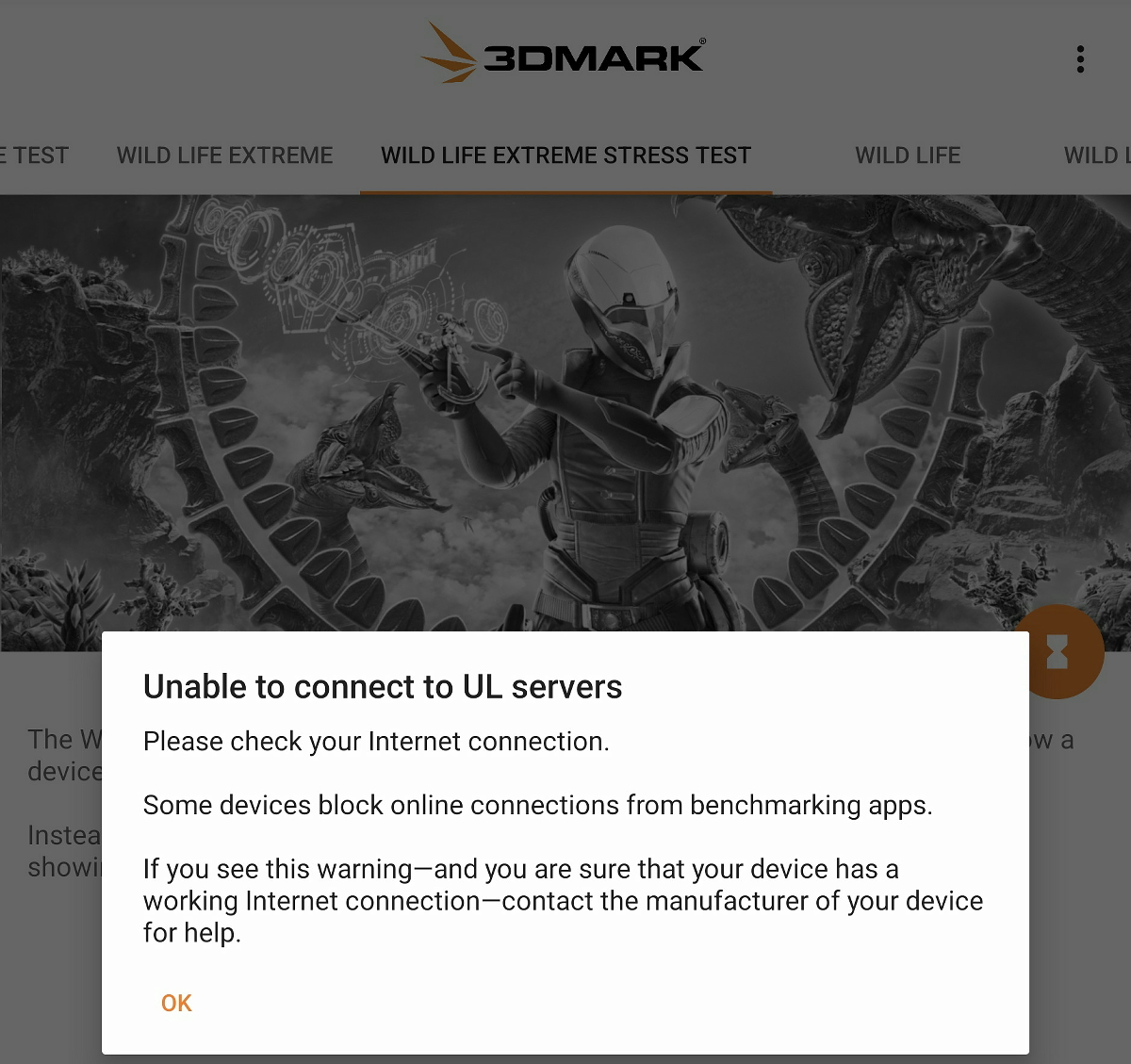Viewport: 1131px width, 1064px height.
Task: Click the 3DMARK wordmark in header
Action: 594,57
